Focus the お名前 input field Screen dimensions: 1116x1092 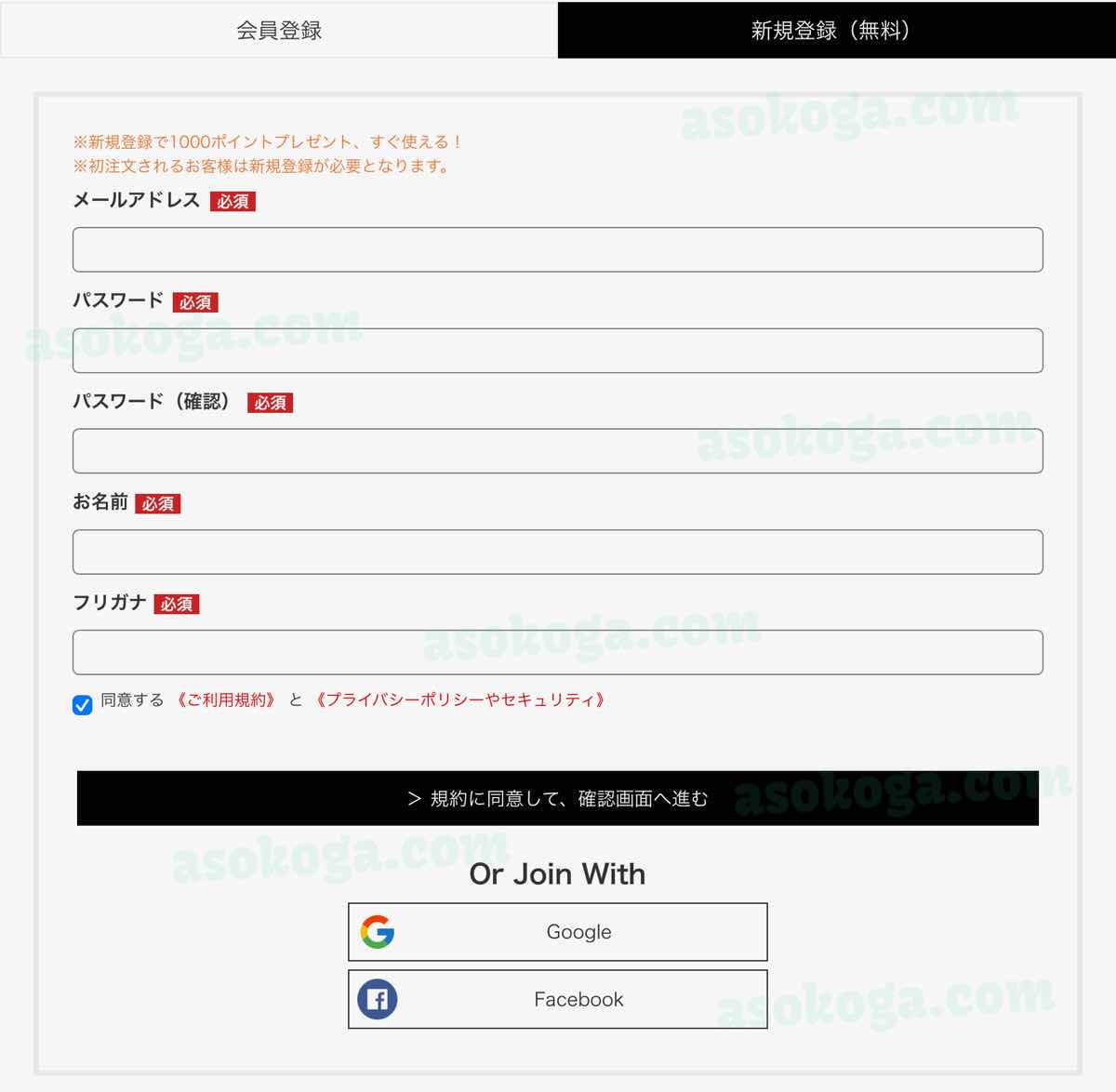[x=558, y=552]
